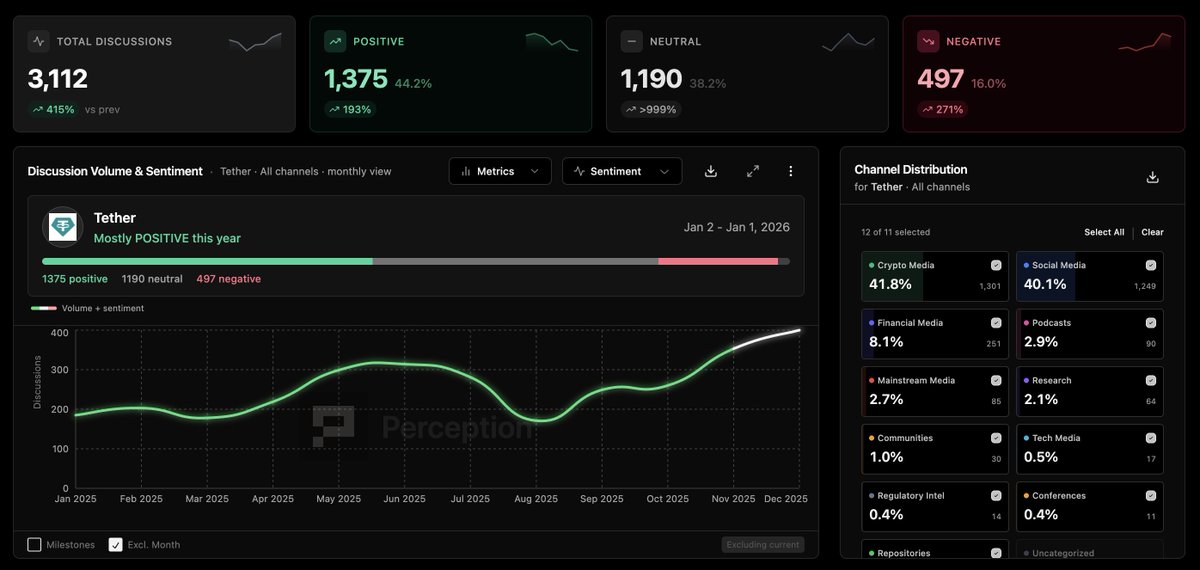
Task: Uncheck the Financial Media channel
Action: pos(996,323)
